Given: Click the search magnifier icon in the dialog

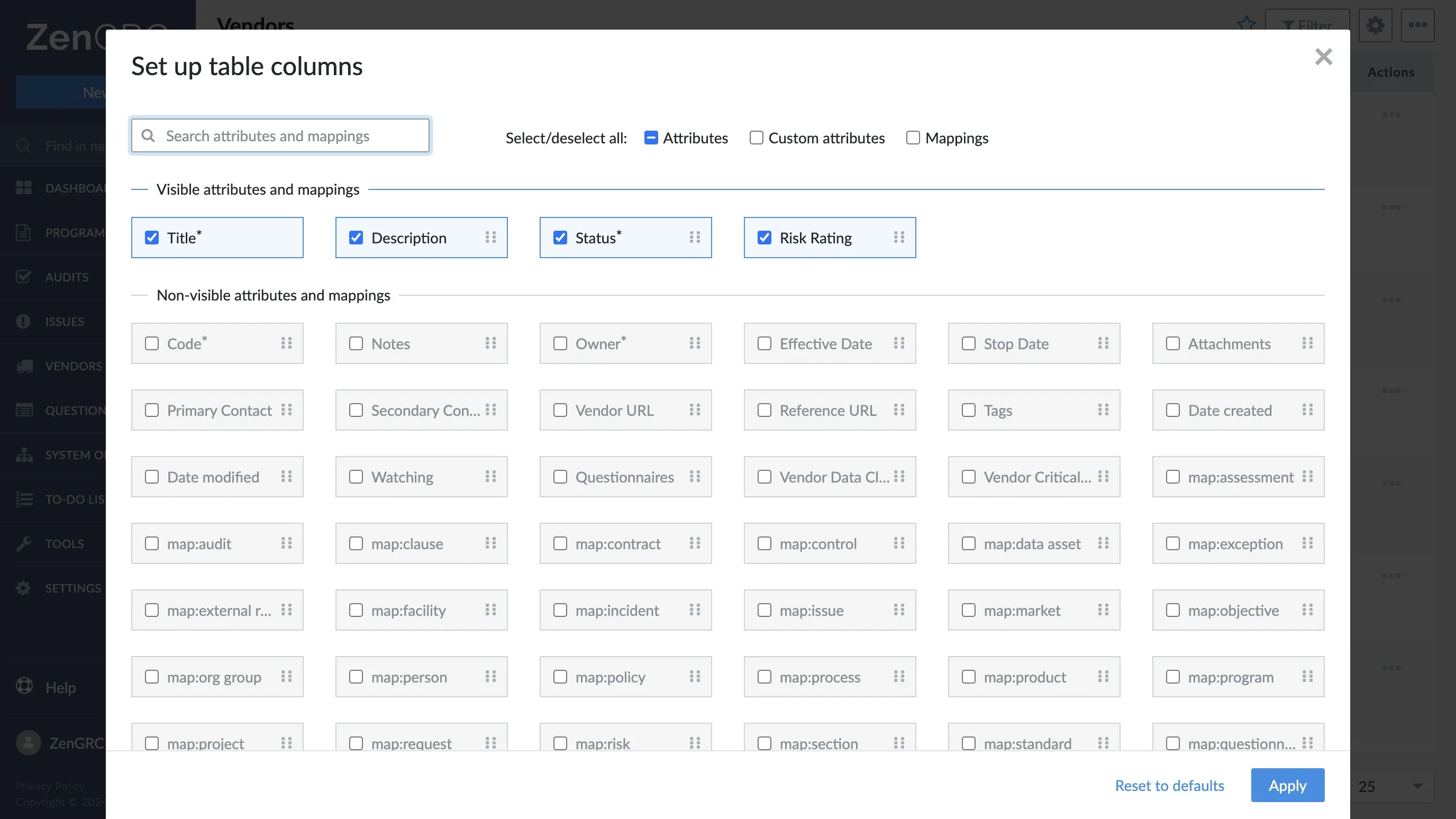Looking at the screenshot, I should pyautogui.click(x=148, y=135).
